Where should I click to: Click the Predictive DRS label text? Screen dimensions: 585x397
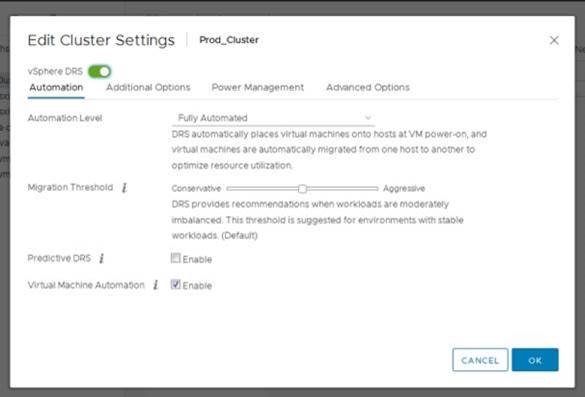[59, 258]
